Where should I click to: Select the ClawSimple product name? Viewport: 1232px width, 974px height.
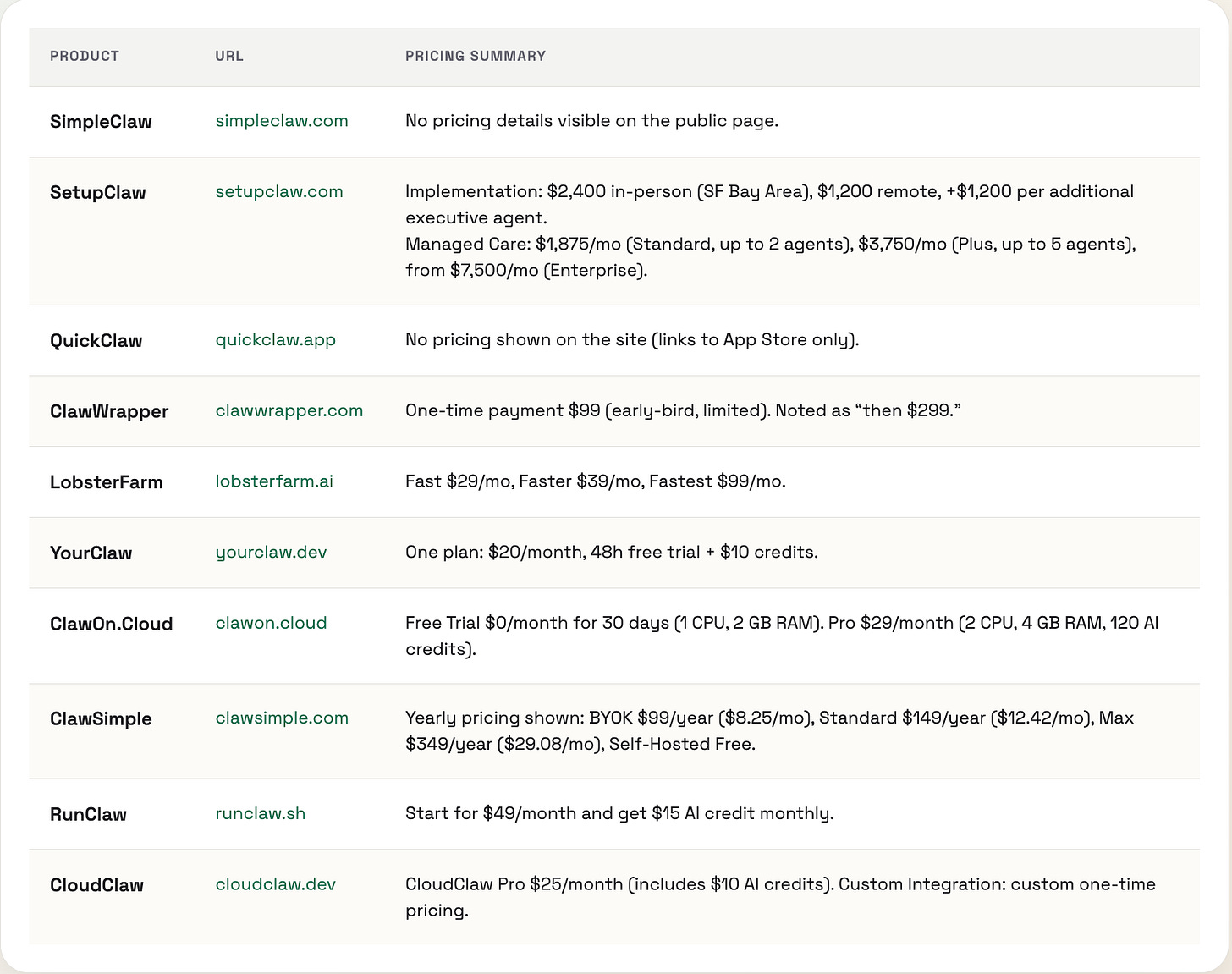click(101, 719)
